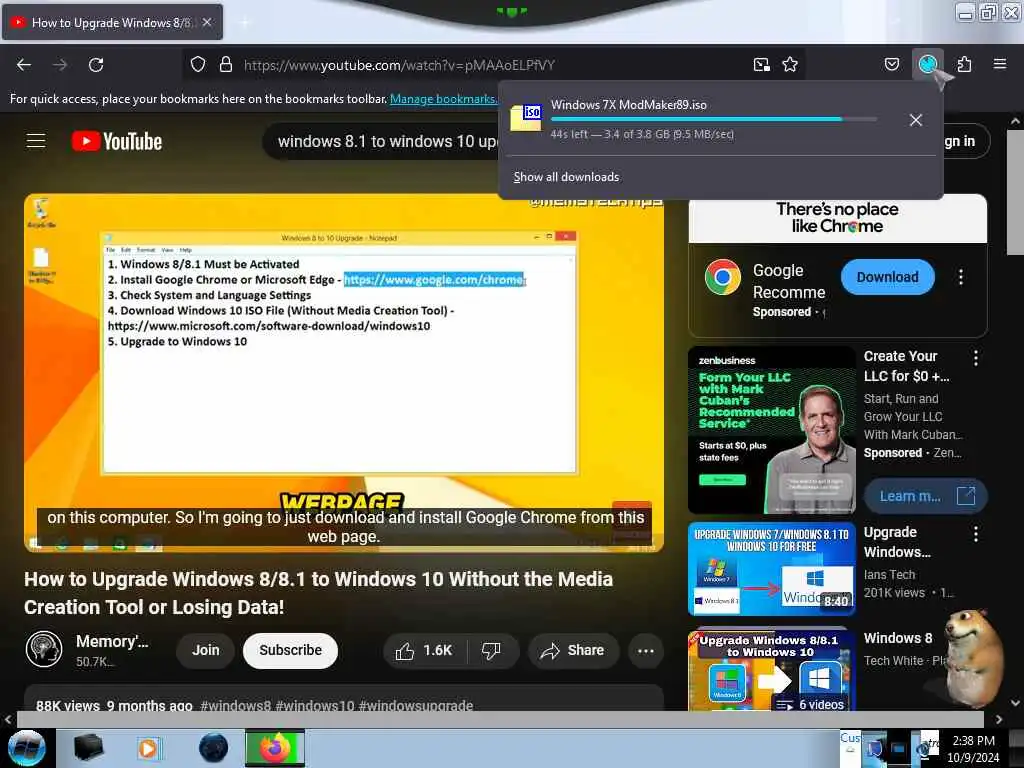Open Ians Tech upgrade video thumbnail
Screen dimensions: 1024x768
(772, 569)
